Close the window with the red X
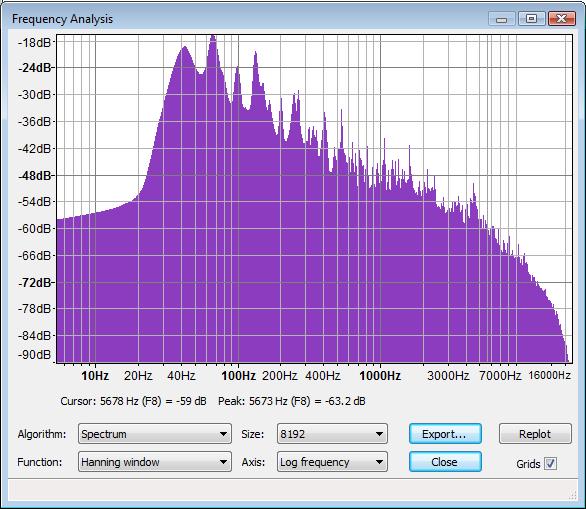Screen dimensions: 586x509 (x=561, y=19)
